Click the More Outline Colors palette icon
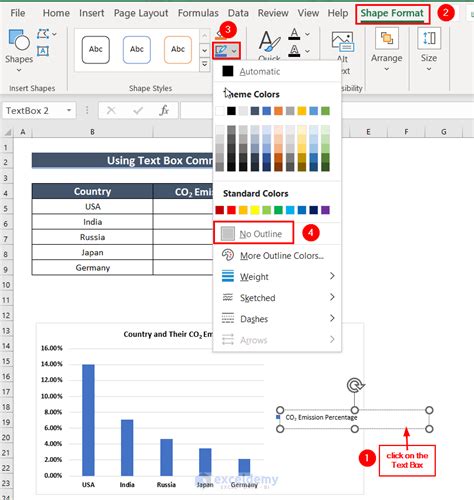The height and width of the screenshot is (500, 474). click(228, 255)
